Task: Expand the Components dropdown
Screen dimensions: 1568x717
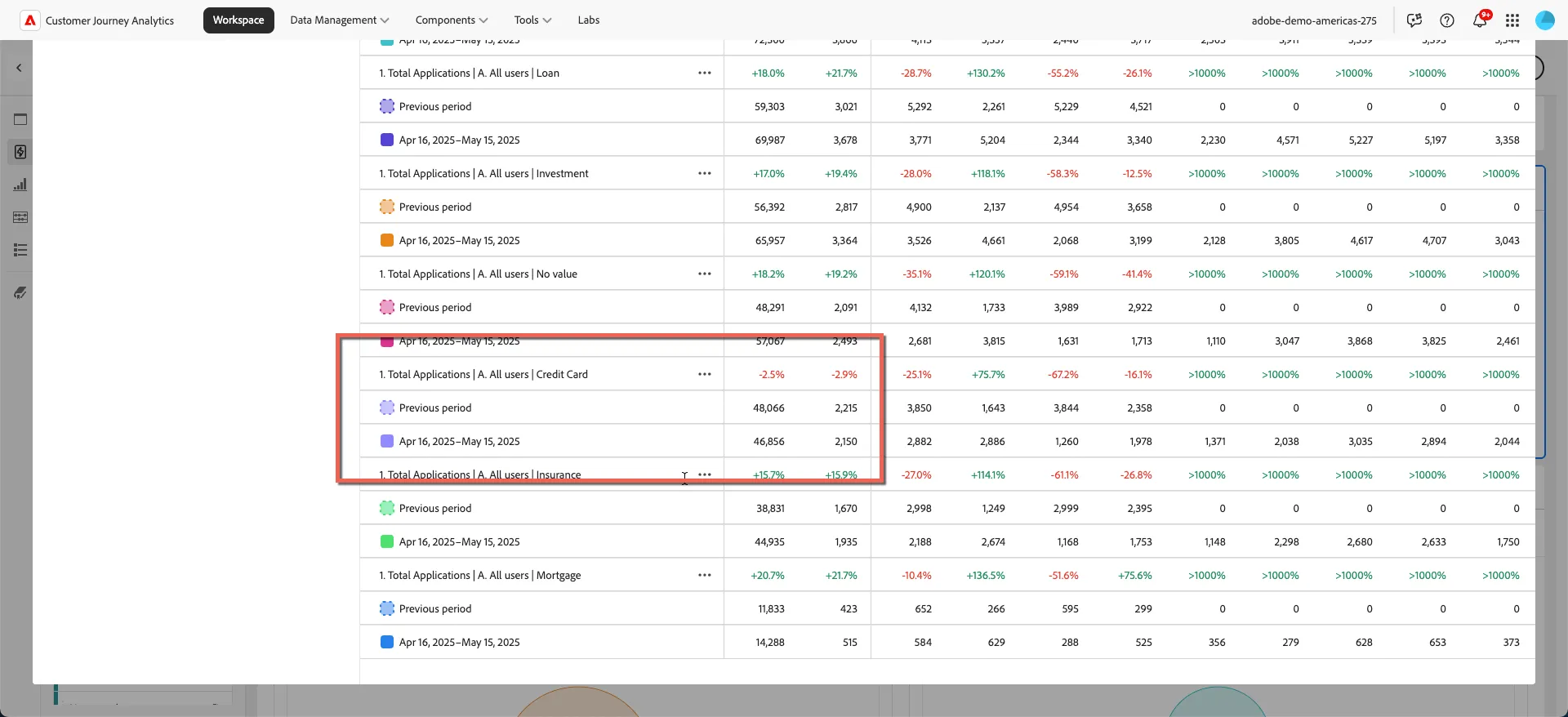Action: (x=452, y=20)
